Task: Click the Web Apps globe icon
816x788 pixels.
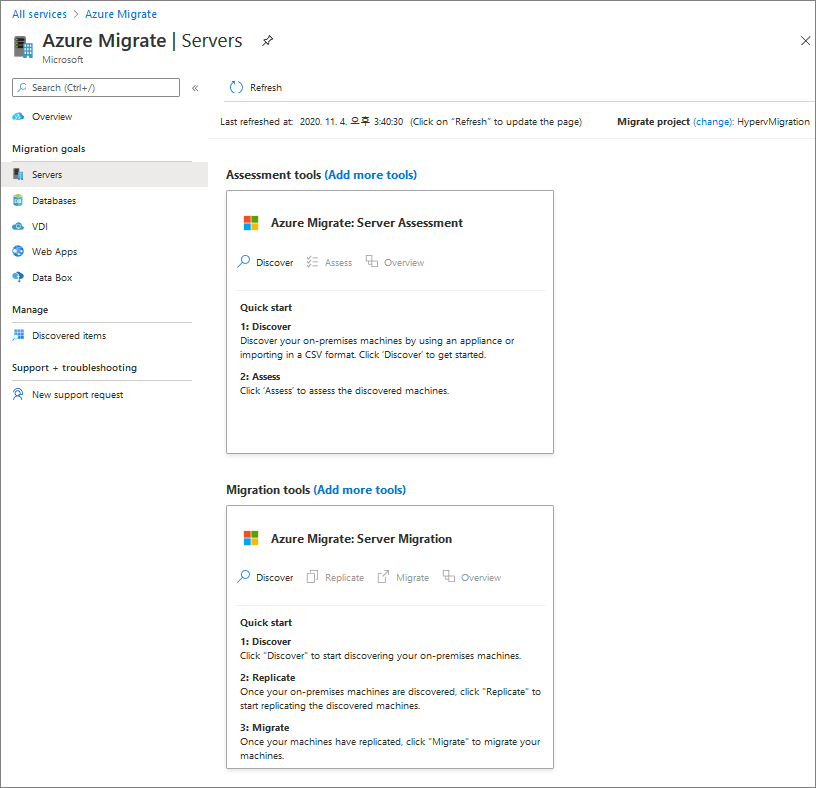Action: pyautogui.click(x=18, y=251)
